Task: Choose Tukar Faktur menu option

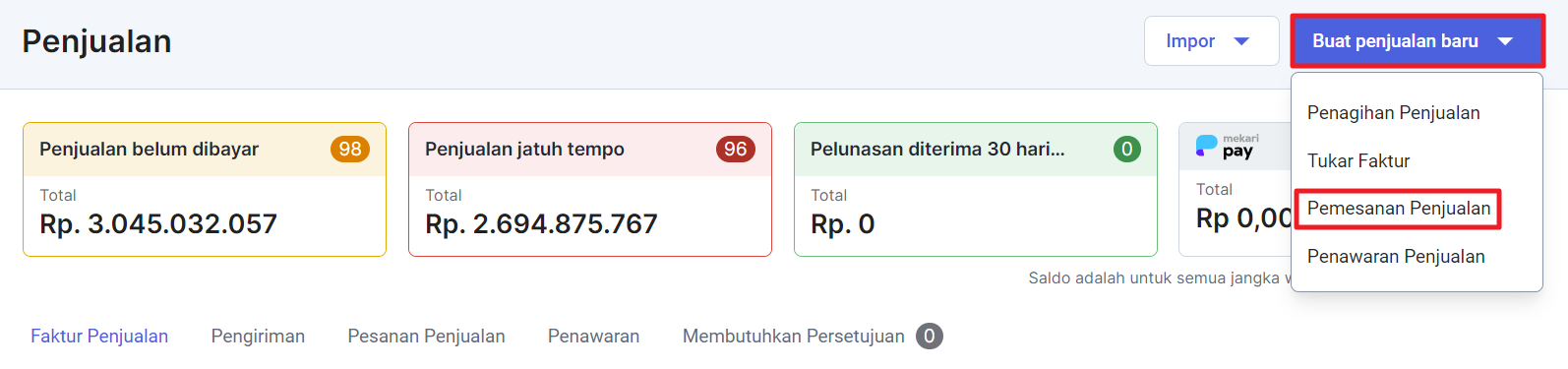Action: 1358,161
